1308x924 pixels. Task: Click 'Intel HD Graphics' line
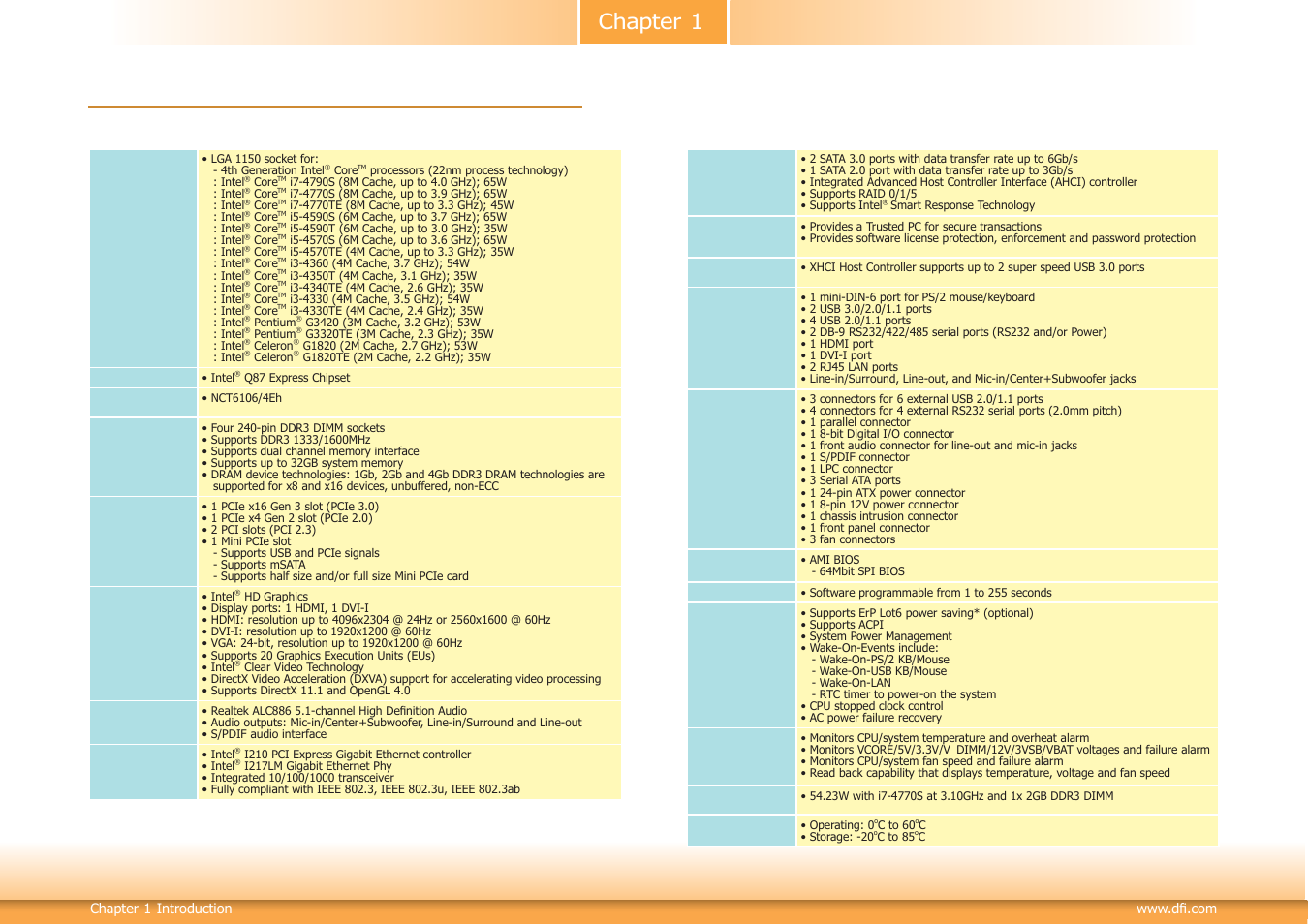click(x=255, y=597)
